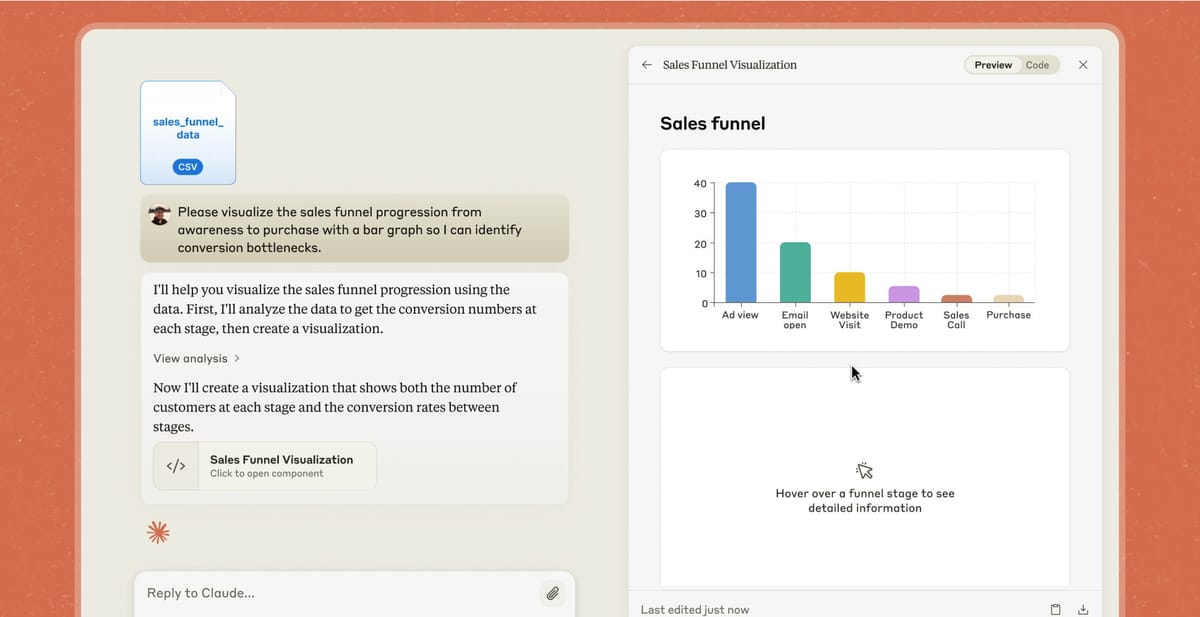Click the user avatar in the prompt message
Viewport: 1200px width, 617px height.
coord(159,215)
